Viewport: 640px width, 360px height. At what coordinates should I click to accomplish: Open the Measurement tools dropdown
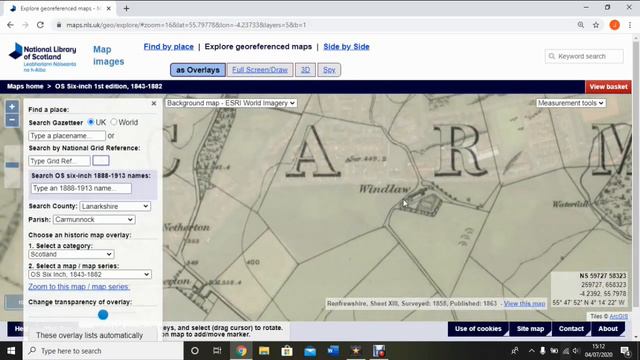pyautogui.click(x=571, y=103)
